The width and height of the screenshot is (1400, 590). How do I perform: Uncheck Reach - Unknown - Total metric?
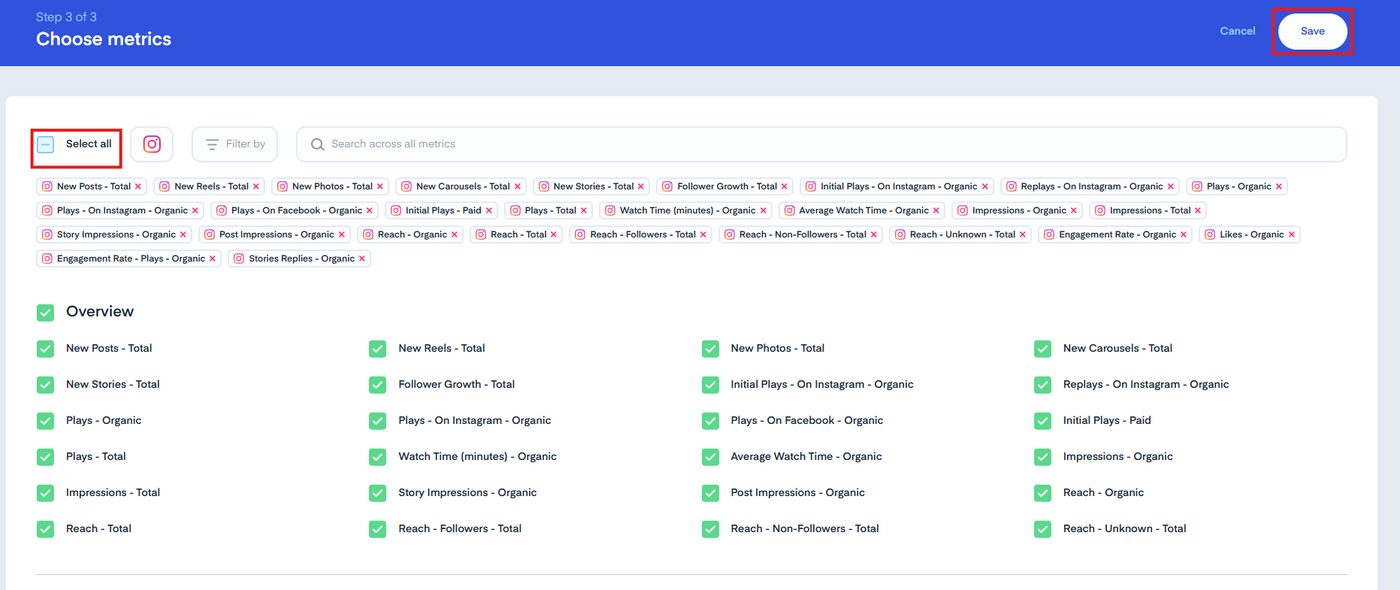click(1042, 529)
